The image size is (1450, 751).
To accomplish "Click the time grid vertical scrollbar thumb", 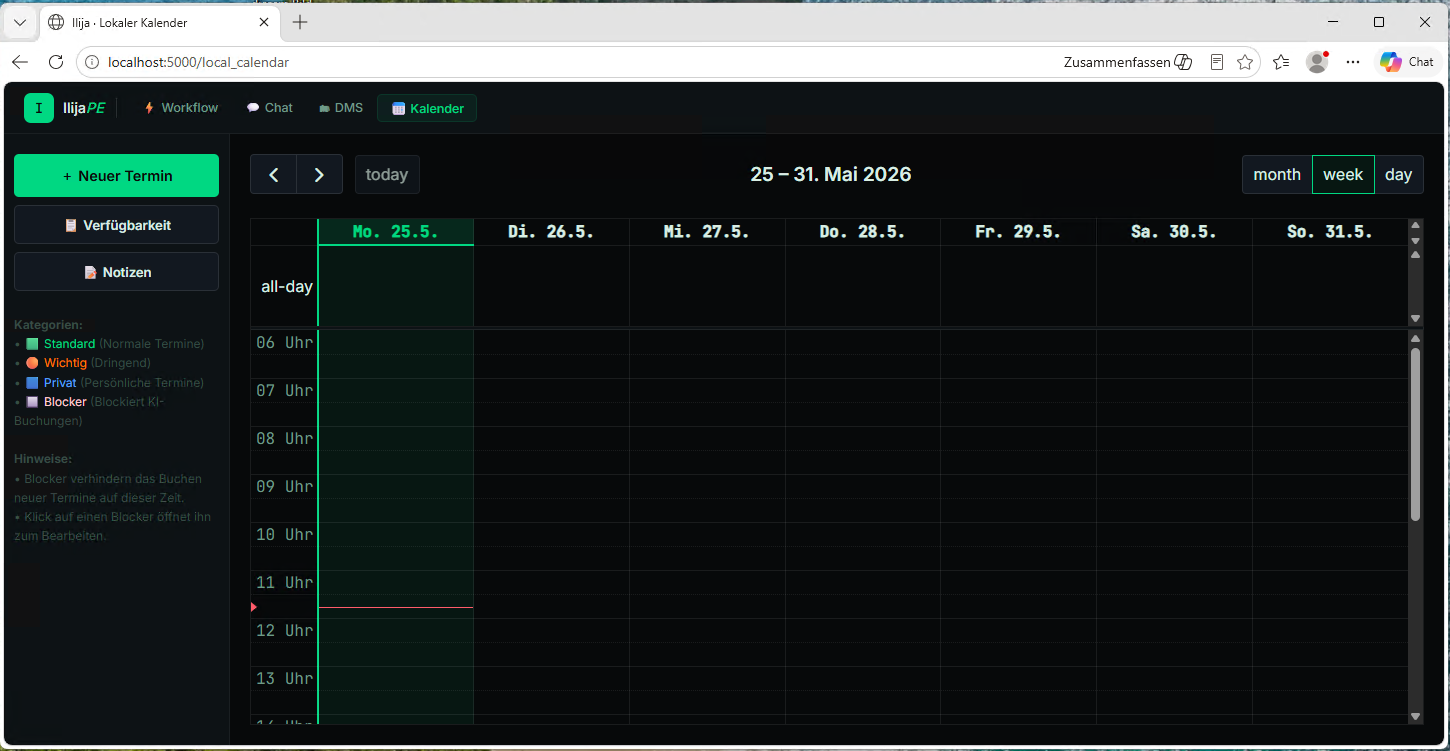I will click(x=1415, y=434).
